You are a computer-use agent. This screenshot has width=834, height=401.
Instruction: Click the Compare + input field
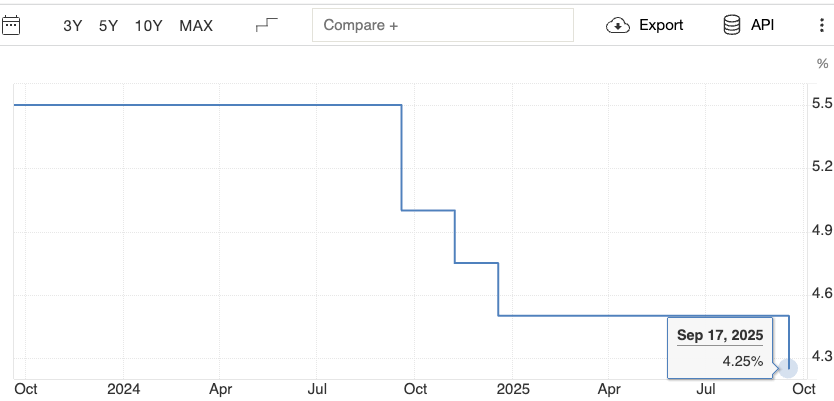coord(443,26)
